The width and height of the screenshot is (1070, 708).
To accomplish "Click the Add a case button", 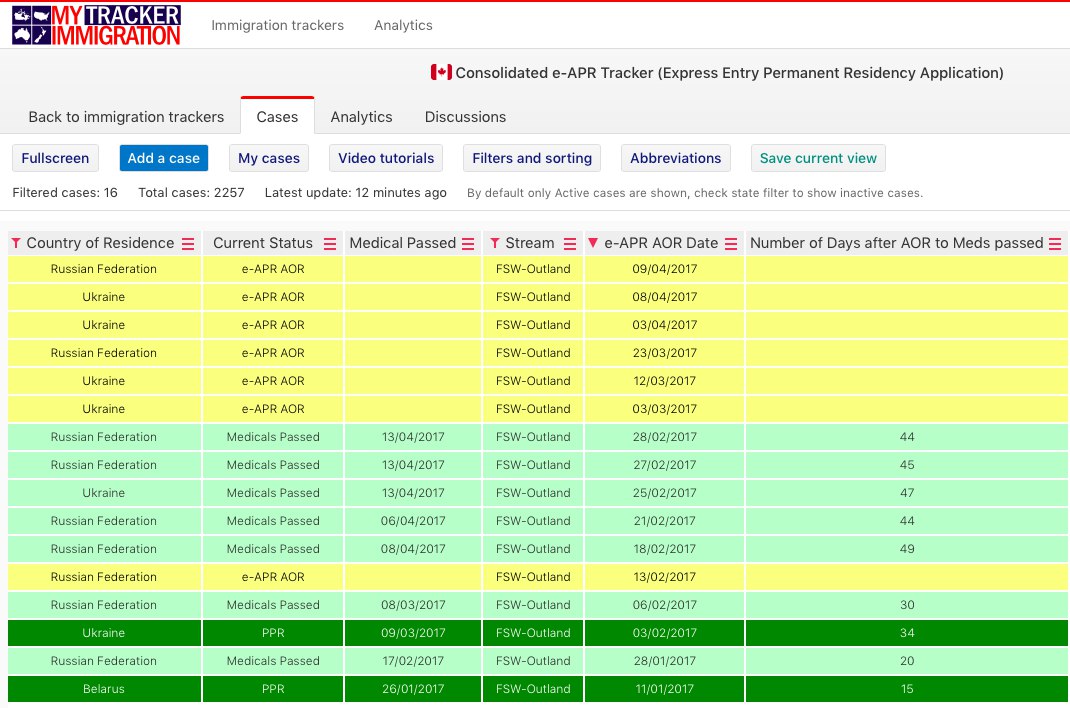I will (x=164, y=158).
